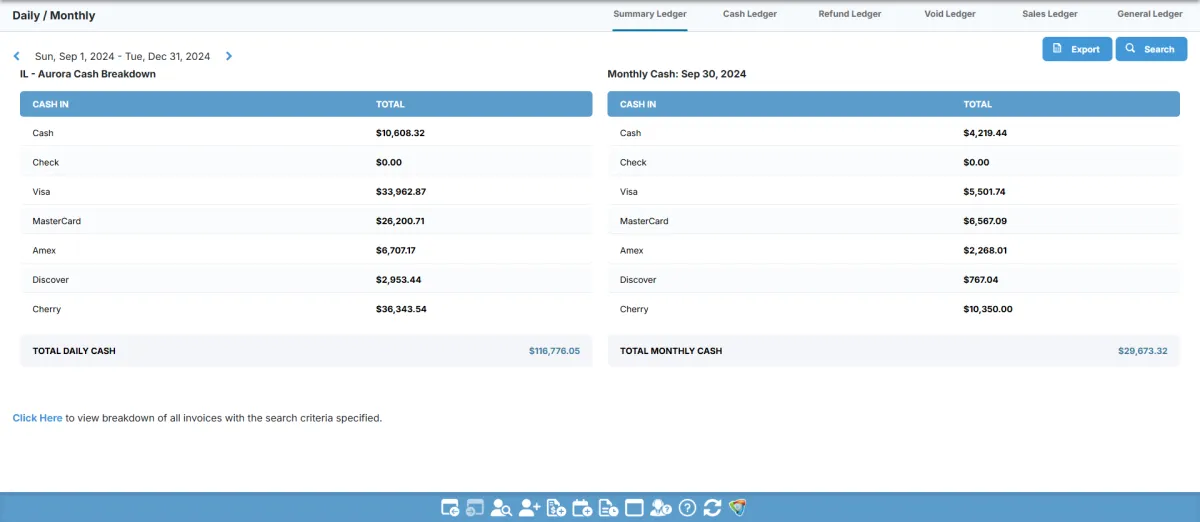Click the refresh arrows icon

712,508
